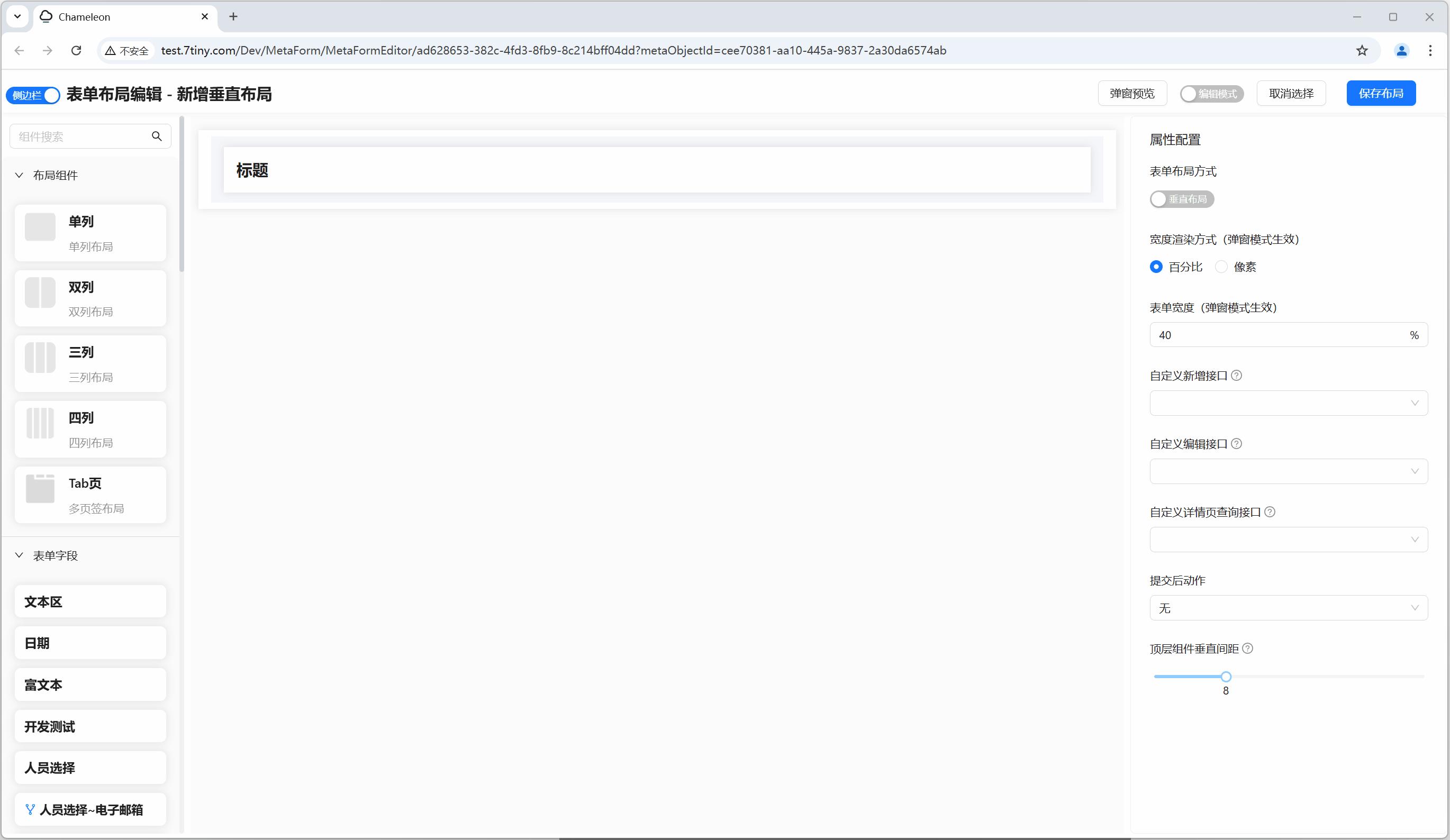Click help icon beside 自定义新增接口
Viewport: 1450px width, 840px height.
1237,376
